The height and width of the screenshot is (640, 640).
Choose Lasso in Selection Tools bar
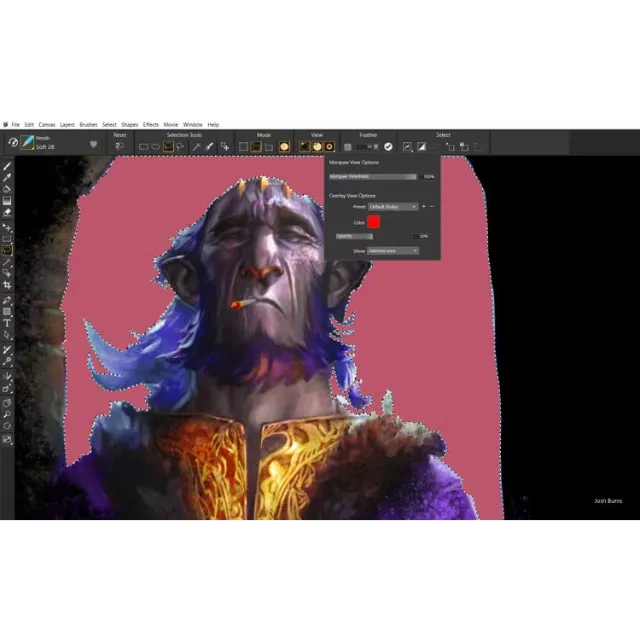180,147
